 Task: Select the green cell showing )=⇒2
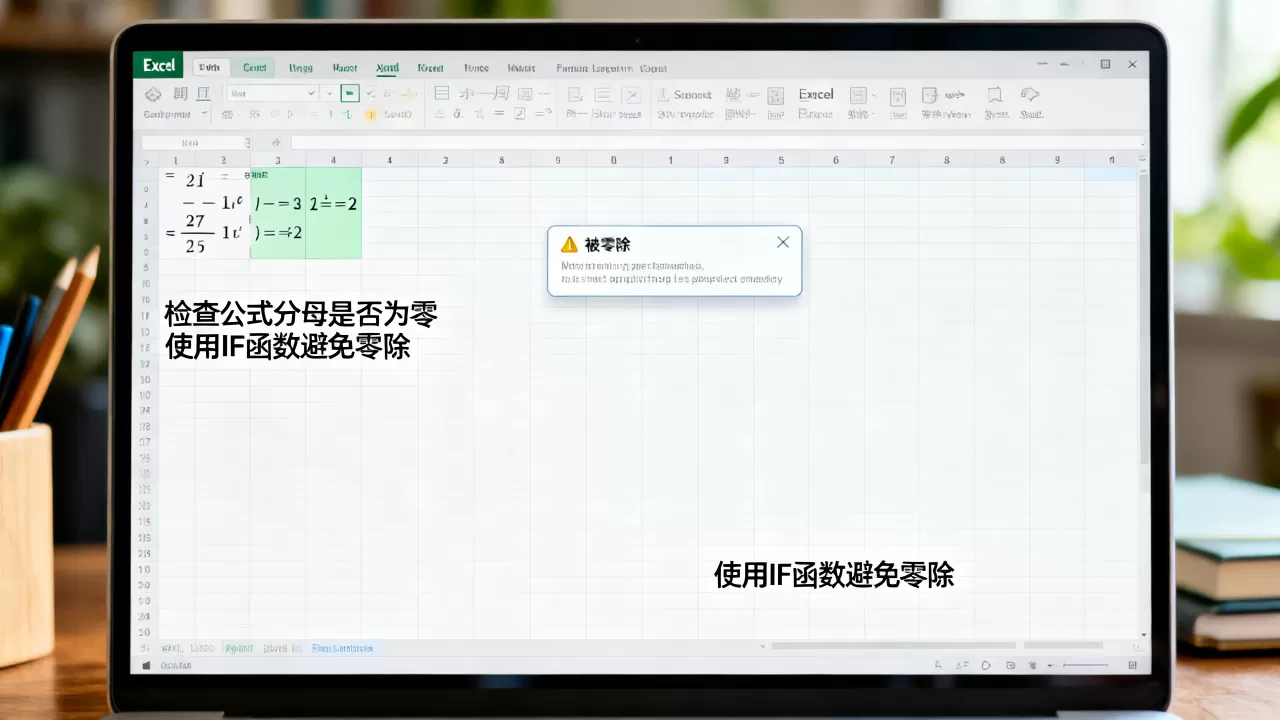coord(278,233)
